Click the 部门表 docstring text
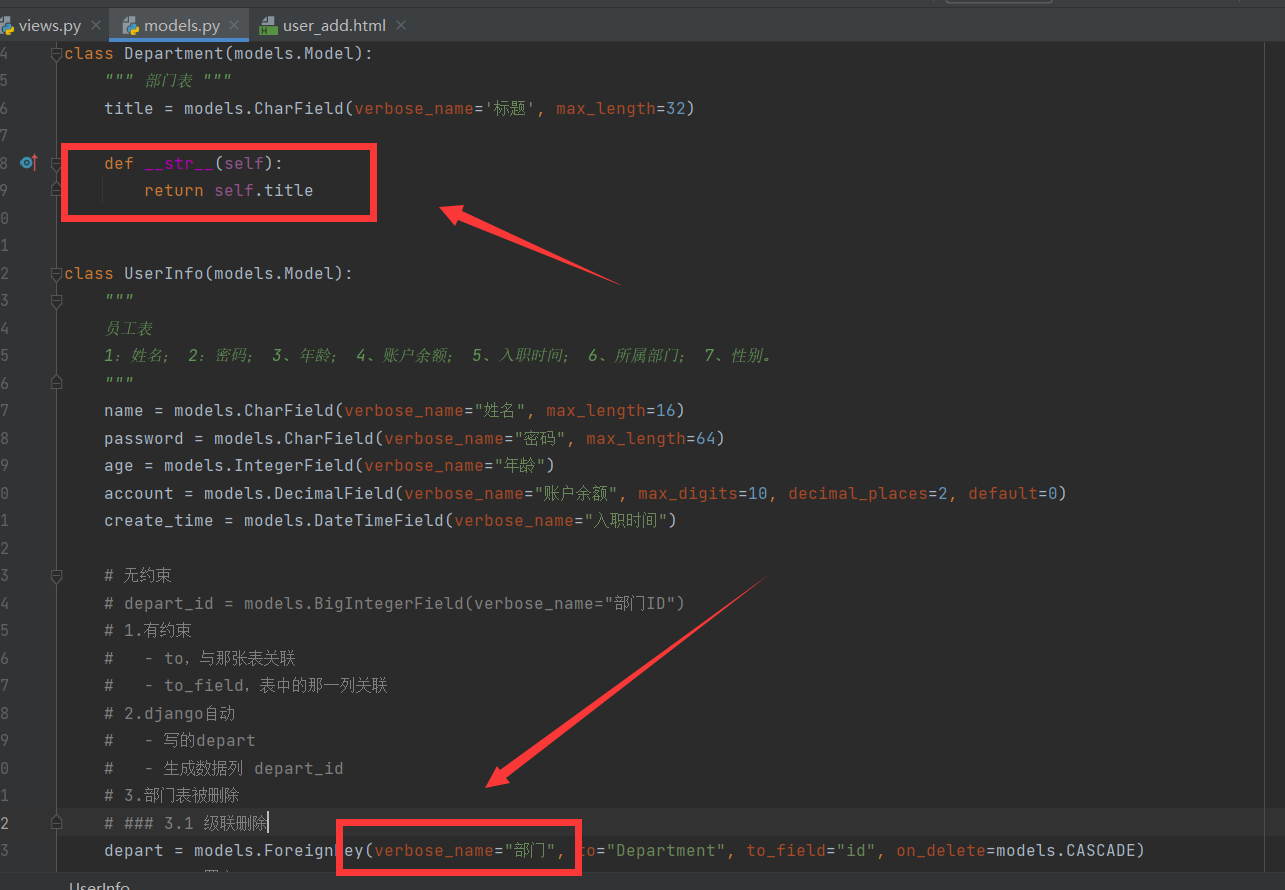 (x=168, y=81)
